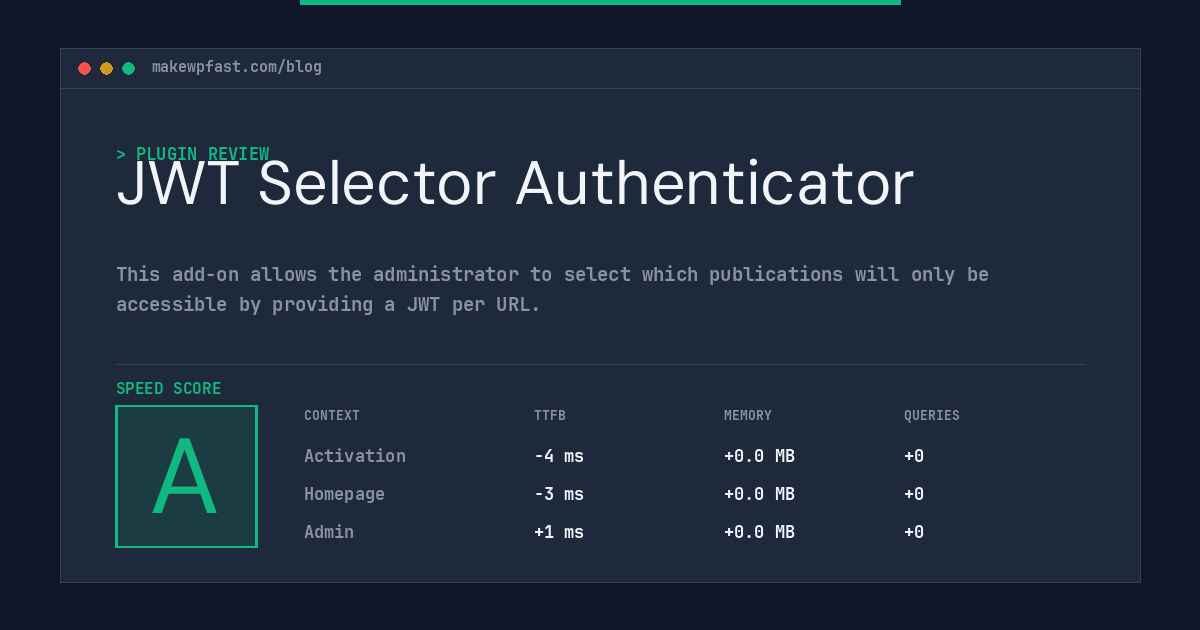Select the Admin row label
The height and width of the screenshot is (630, 1200).
pos(329,532)
